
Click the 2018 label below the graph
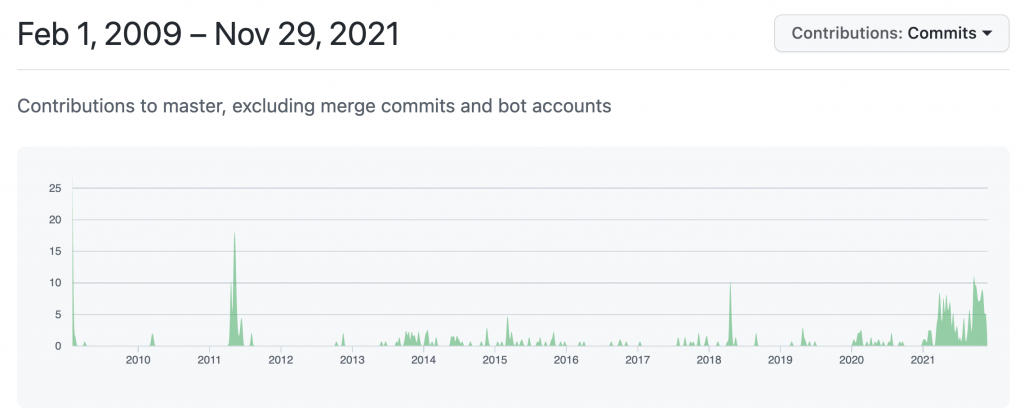tap(709, 360)
